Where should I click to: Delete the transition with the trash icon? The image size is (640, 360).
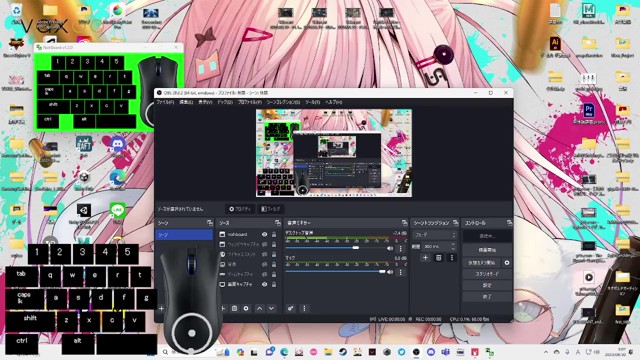coord(438,258)
